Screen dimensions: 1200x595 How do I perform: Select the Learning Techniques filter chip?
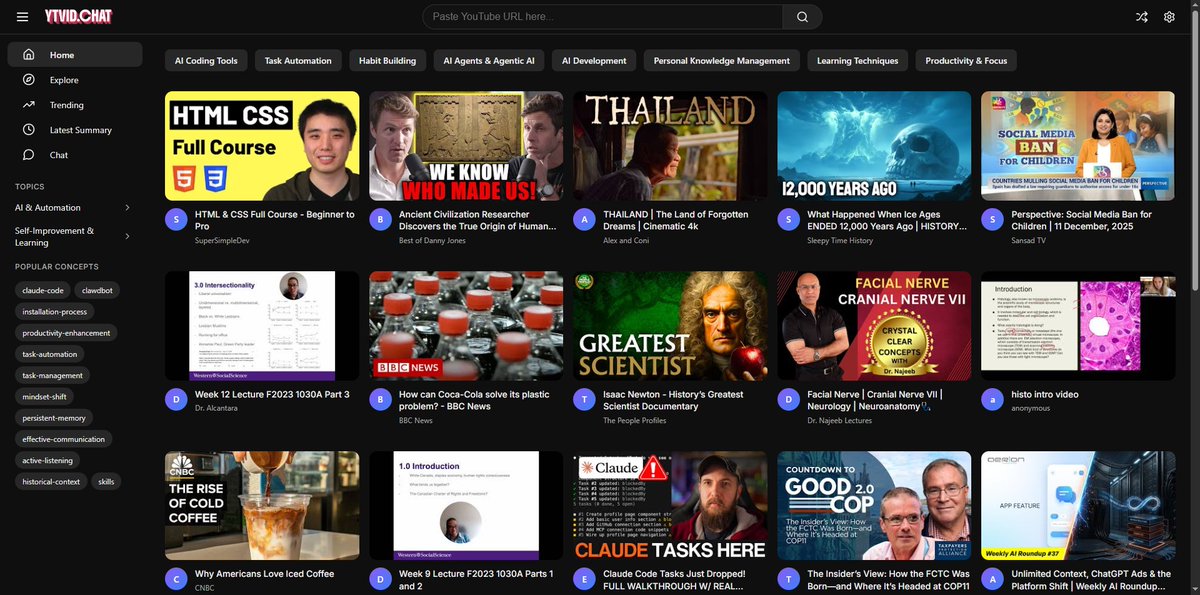(x=857, y=60)
